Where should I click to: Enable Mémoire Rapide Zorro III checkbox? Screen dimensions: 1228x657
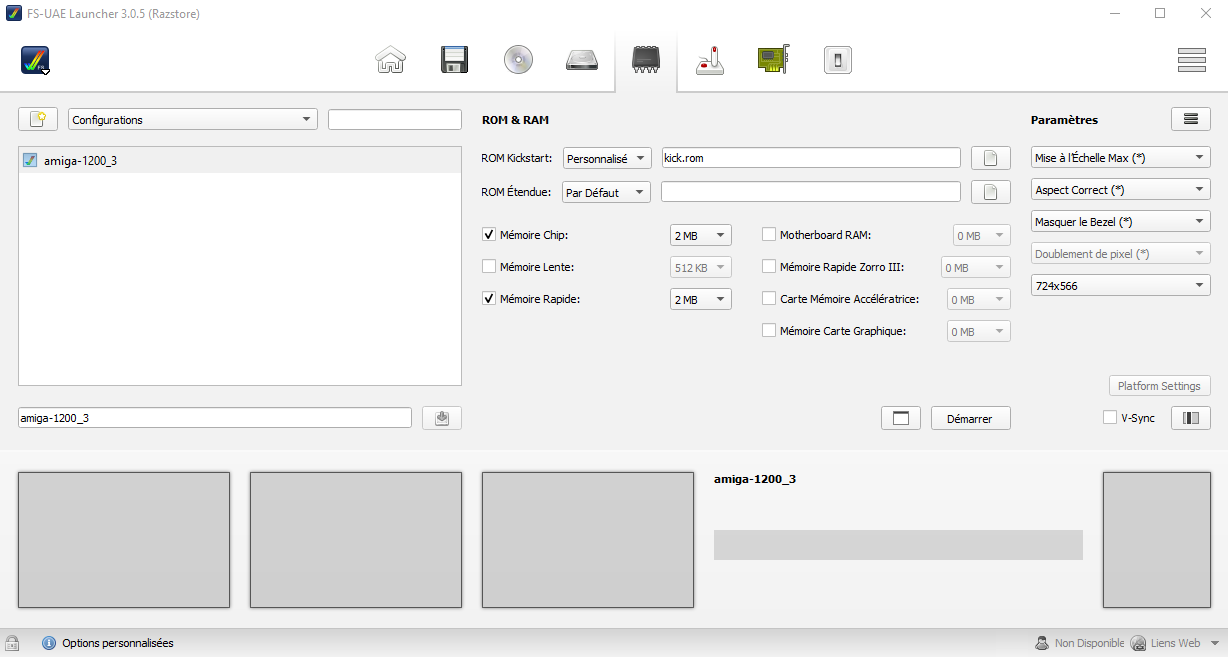769,267
